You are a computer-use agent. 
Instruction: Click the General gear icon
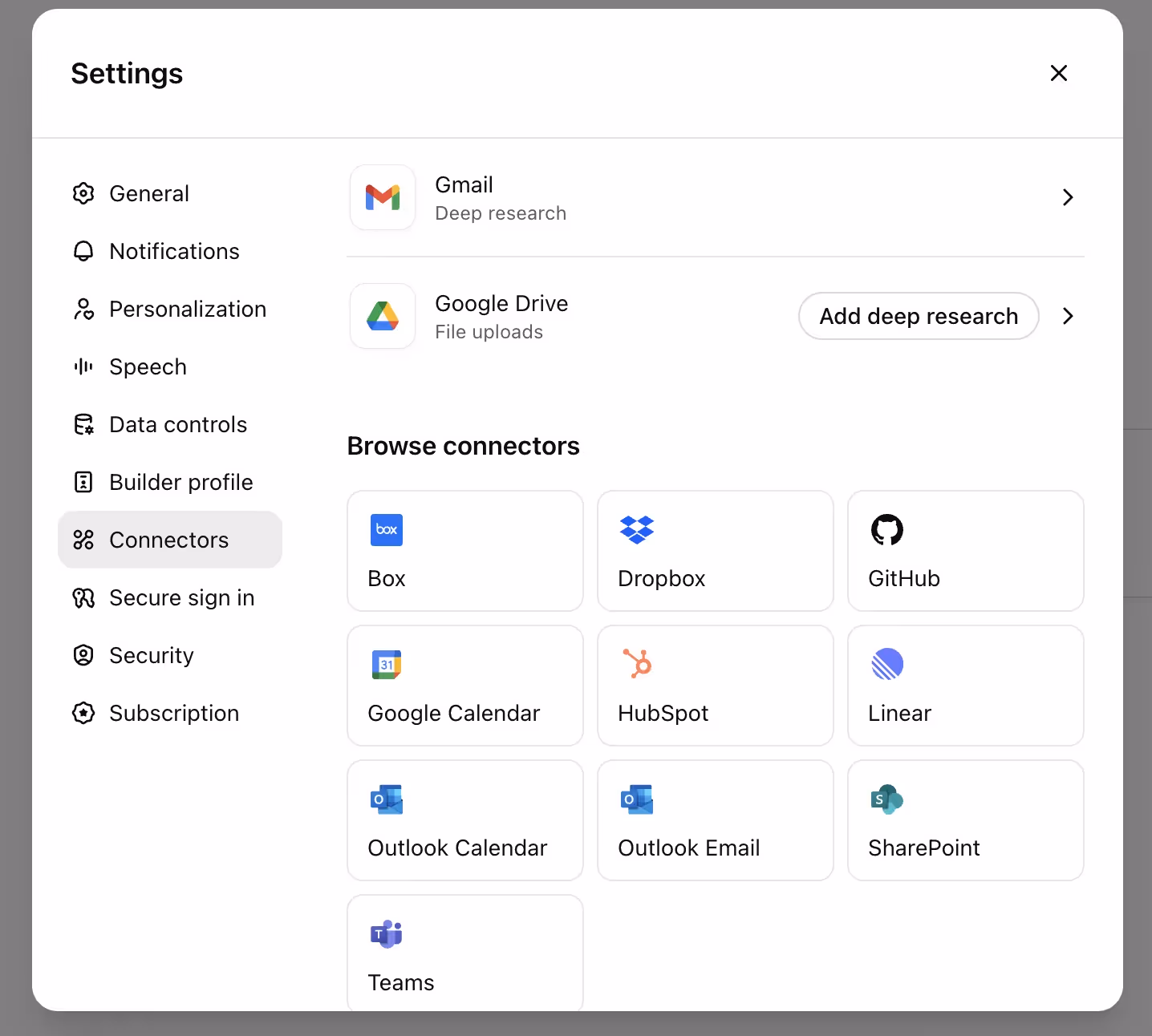[83, 193]
